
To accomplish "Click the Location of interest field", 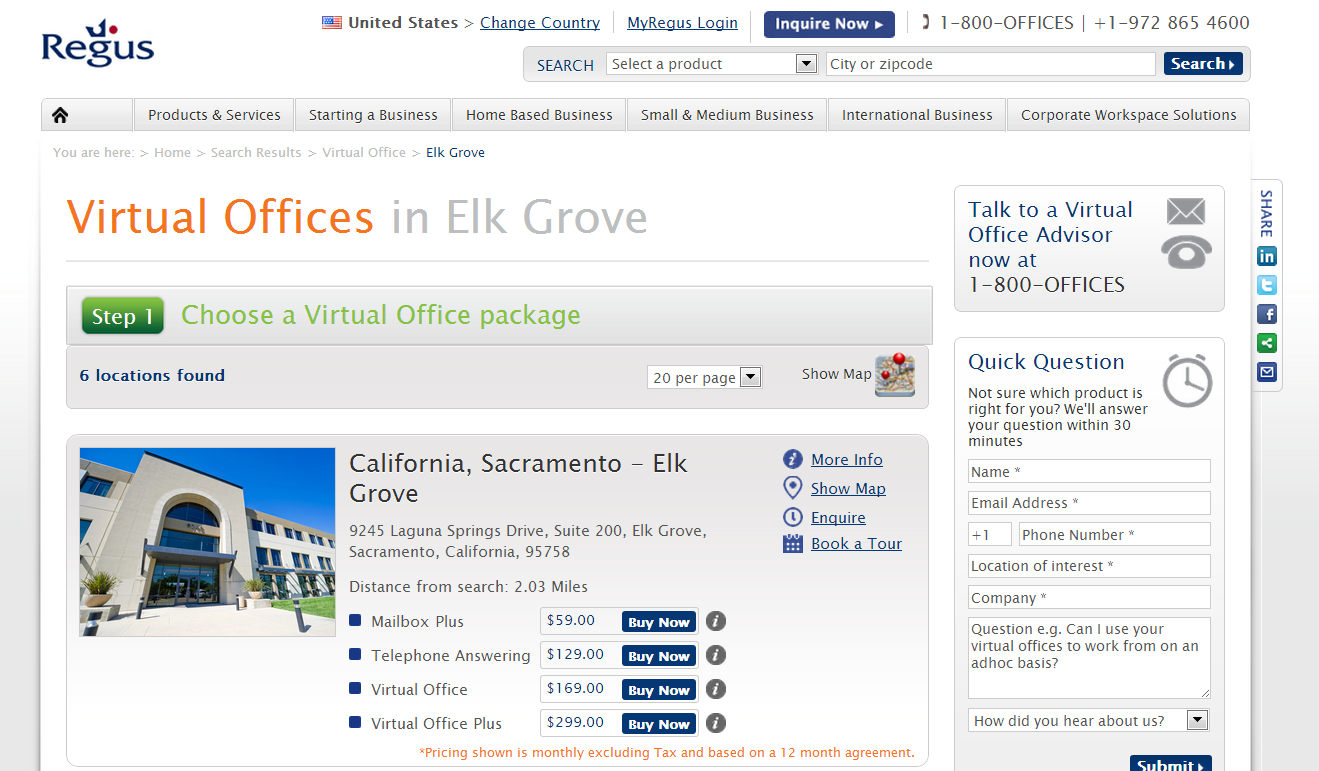I will click(x=1089, y=566).
